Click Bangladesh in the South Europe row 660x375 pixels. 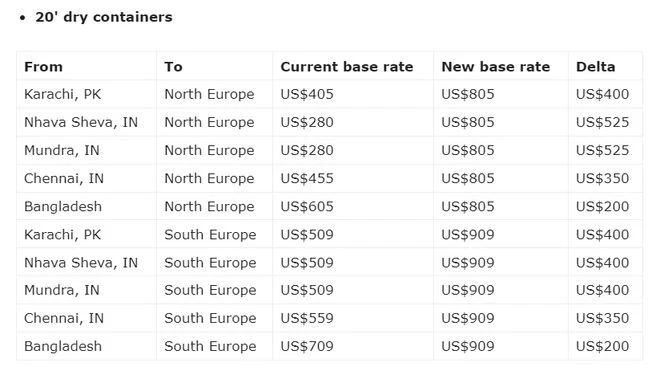(63, 346)
